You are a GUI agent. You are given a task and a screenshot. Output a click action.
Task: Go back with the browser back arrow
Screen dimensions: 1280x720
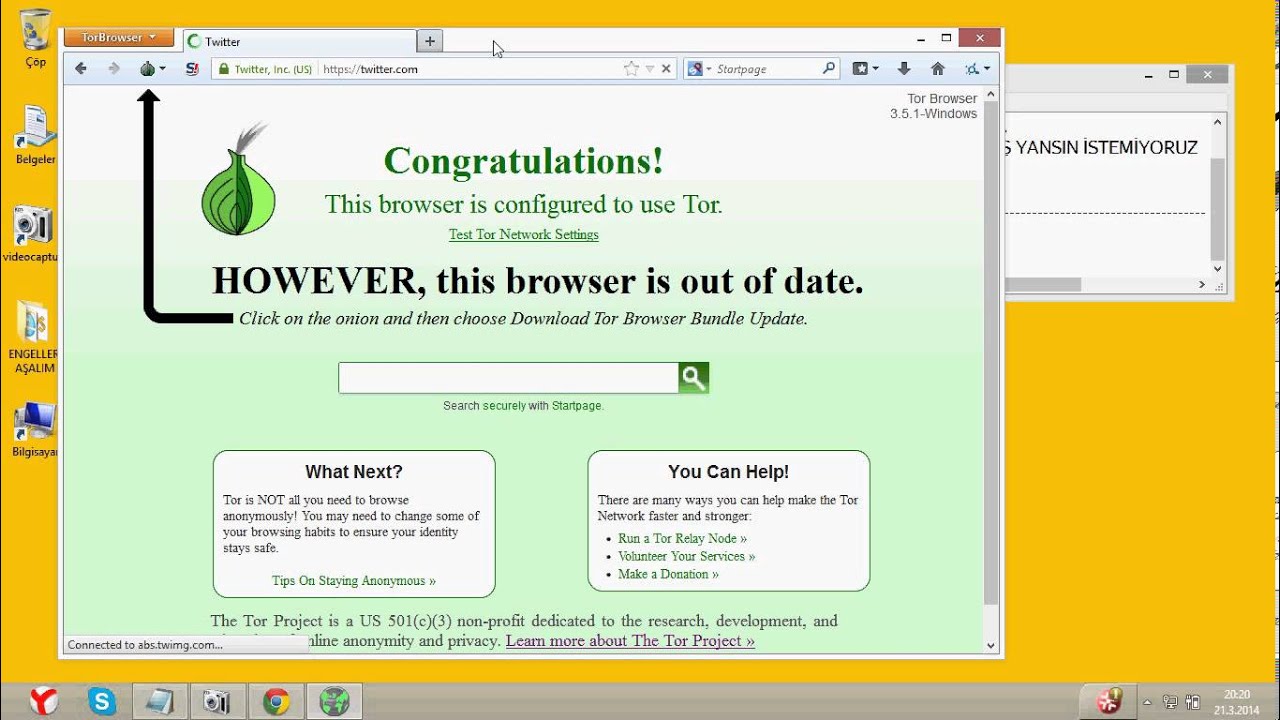click(81, 69)
